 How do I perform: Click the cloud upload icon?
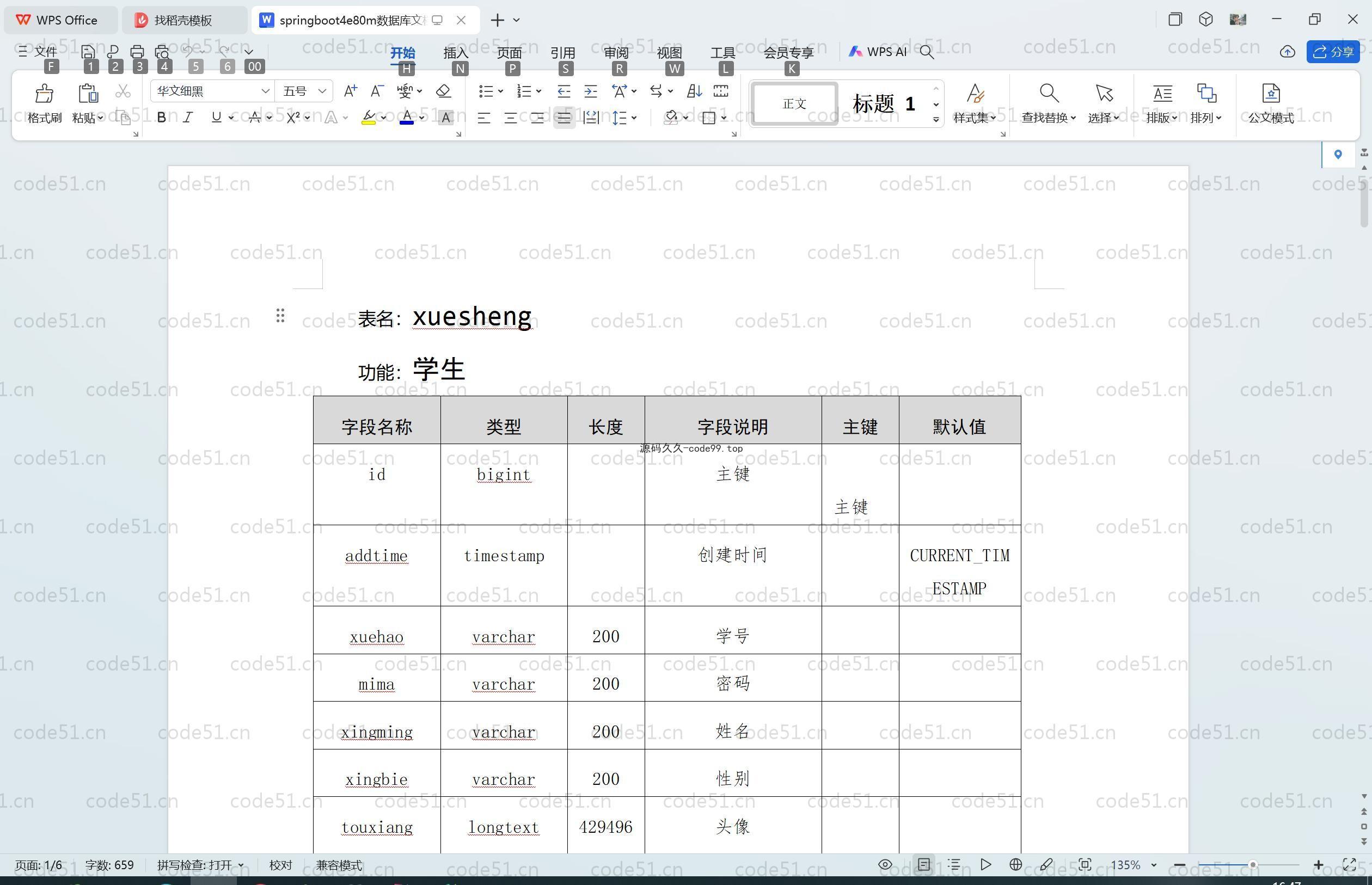1287,52
